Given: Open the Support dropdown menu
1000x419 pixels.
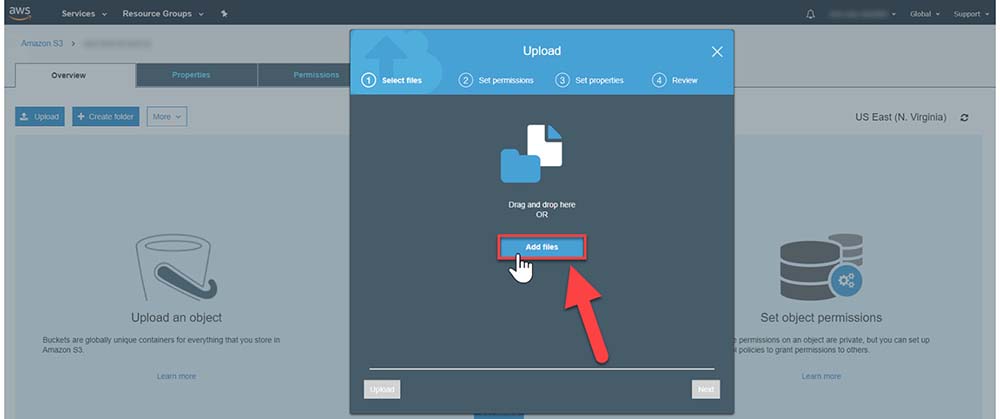Looking at the screenshot, I should click(971, 13).
